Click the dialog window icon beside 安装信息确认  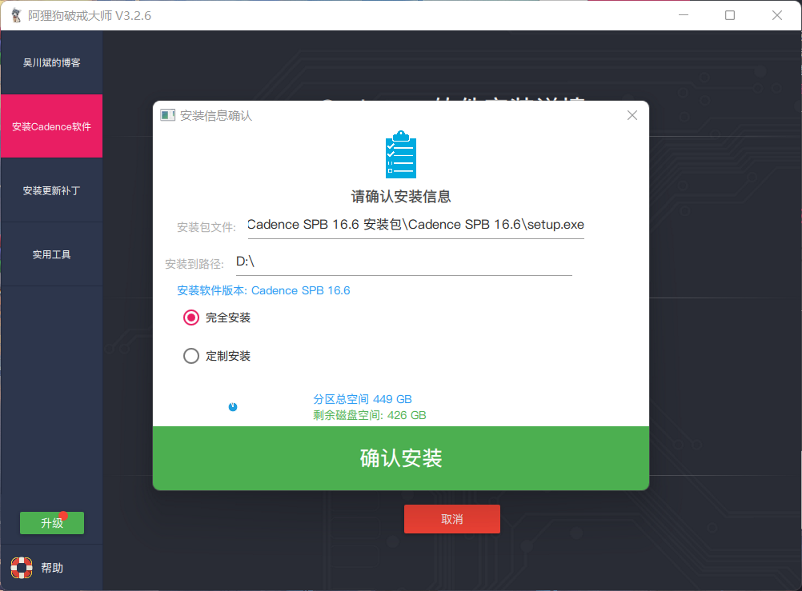click(168, 115)
